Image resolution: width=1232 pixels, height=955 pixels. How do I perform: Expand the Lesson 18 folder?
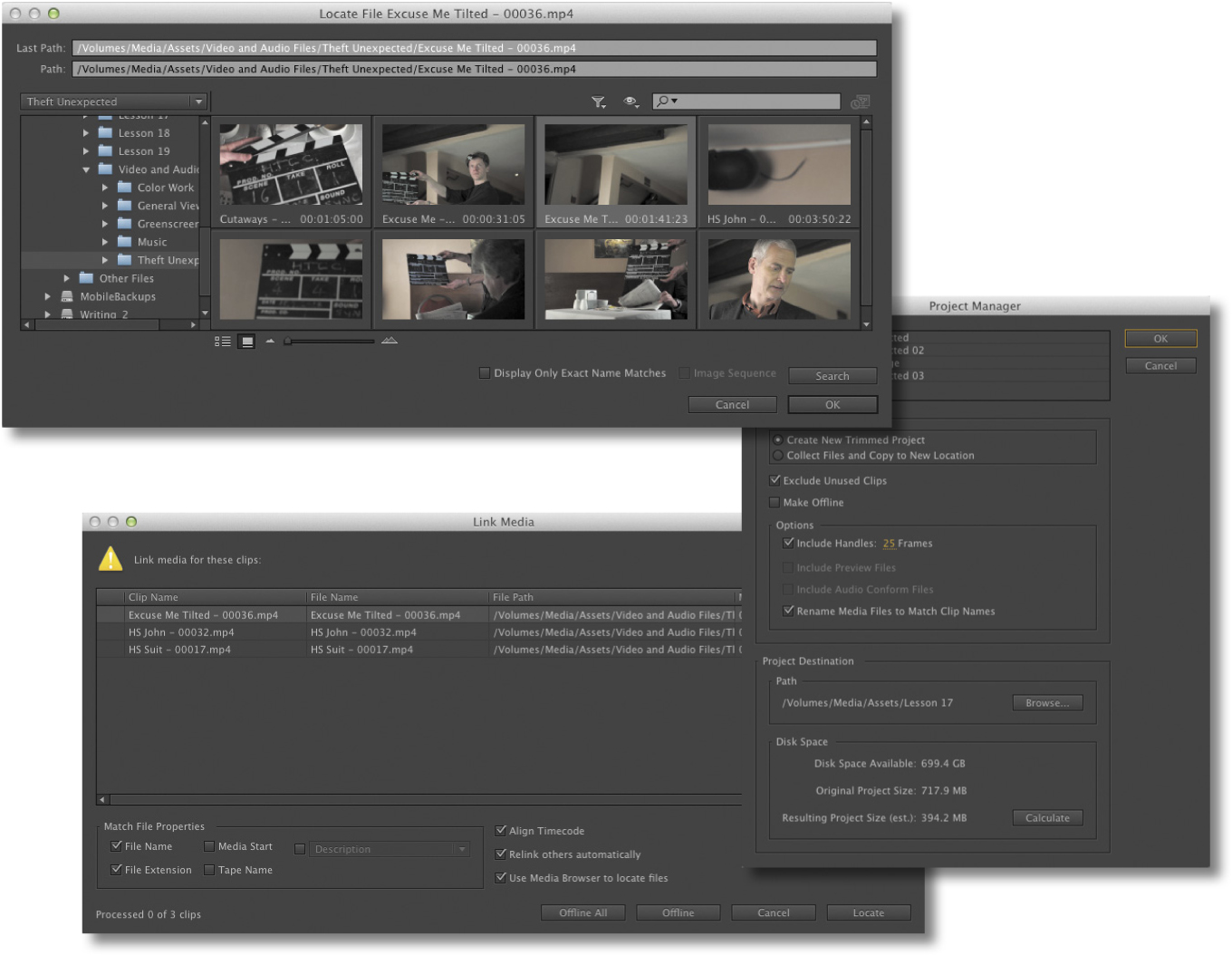[x=86, y=133]
